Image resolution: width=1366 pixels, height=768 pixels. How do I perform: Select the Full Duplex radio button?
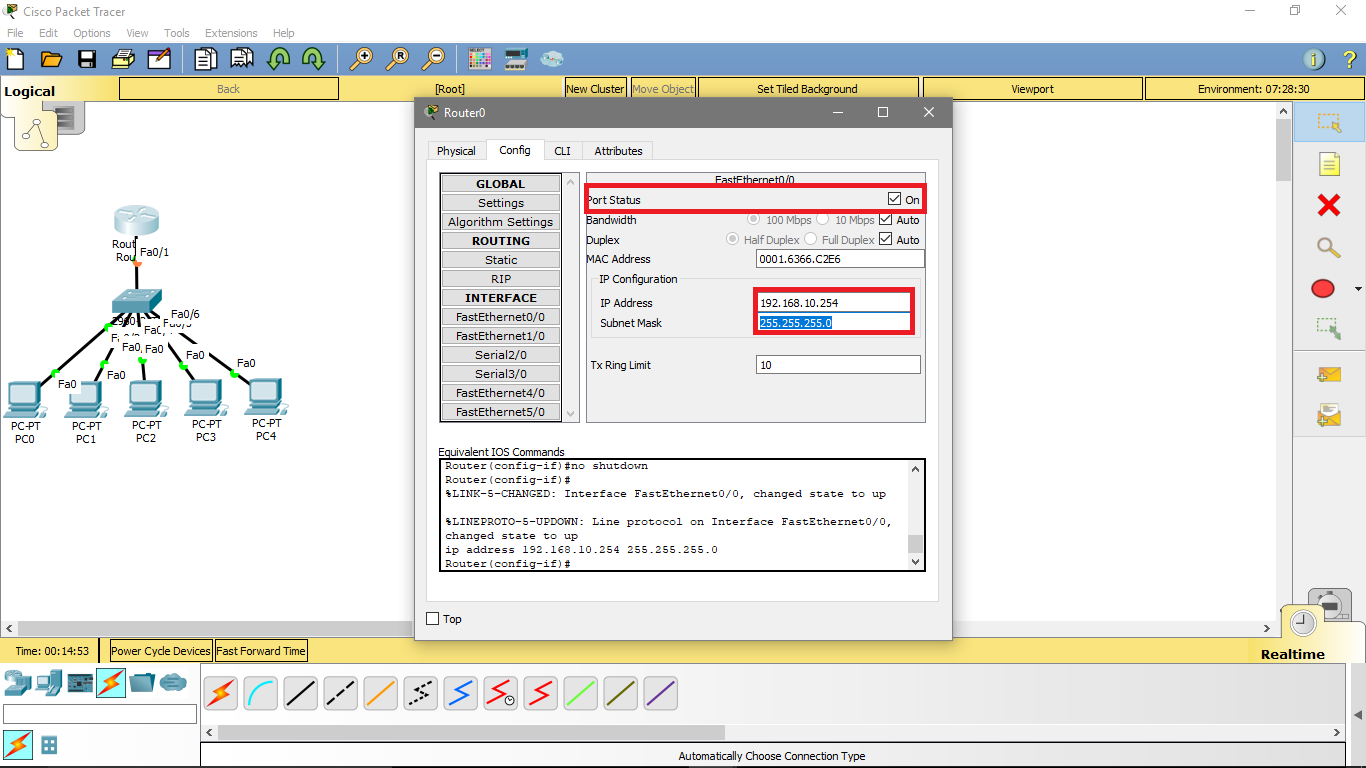811,239
